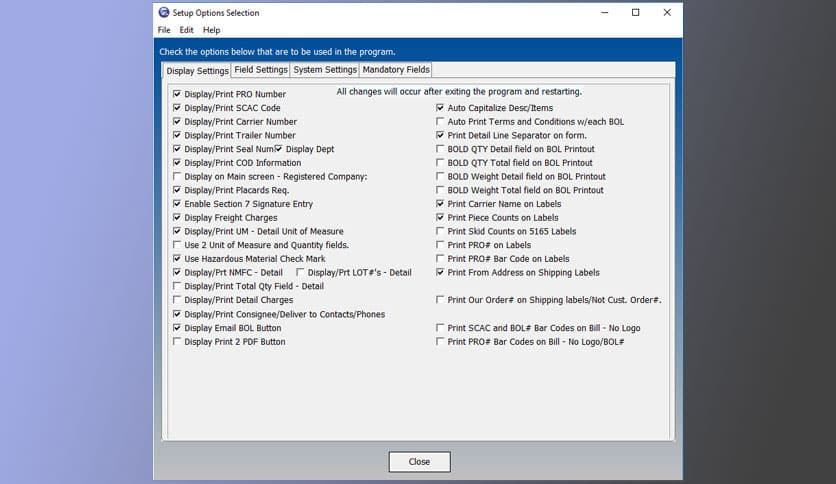Select the Display Settings tab
Image resolution: width=836 pixels, height=484 pixels.
tap(197, 71)
